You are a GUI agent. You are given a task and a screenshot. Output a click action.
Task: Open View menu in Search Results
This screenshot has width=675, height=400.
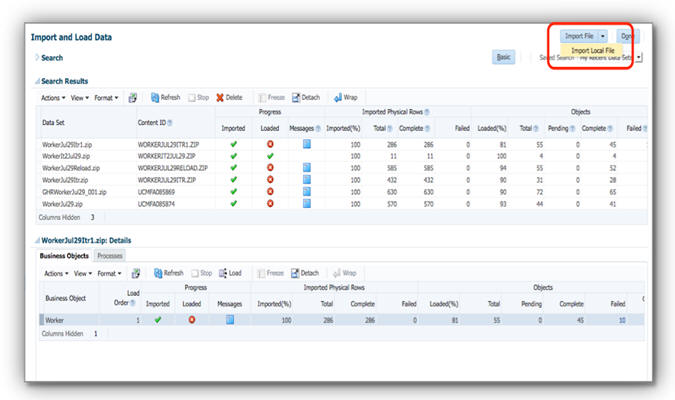click(x=80, y=98)
